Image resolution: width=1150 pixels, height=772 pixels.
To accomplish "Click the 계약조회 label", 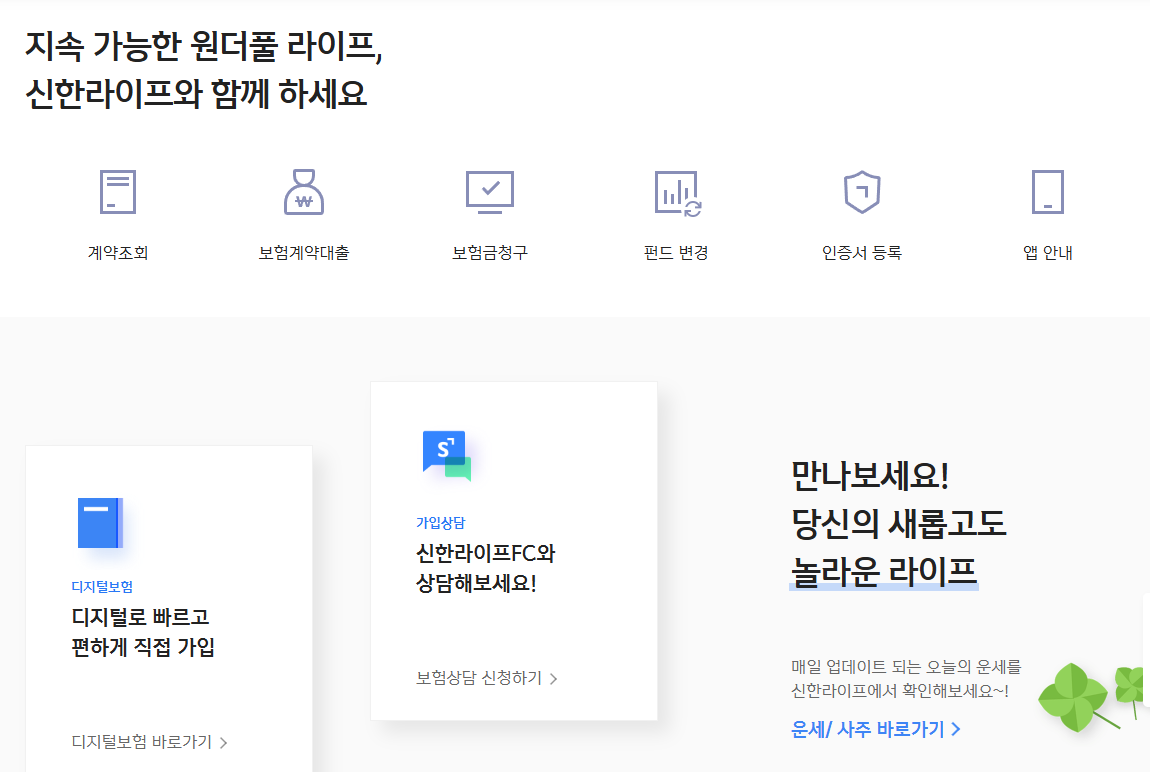I will (118, 253).
